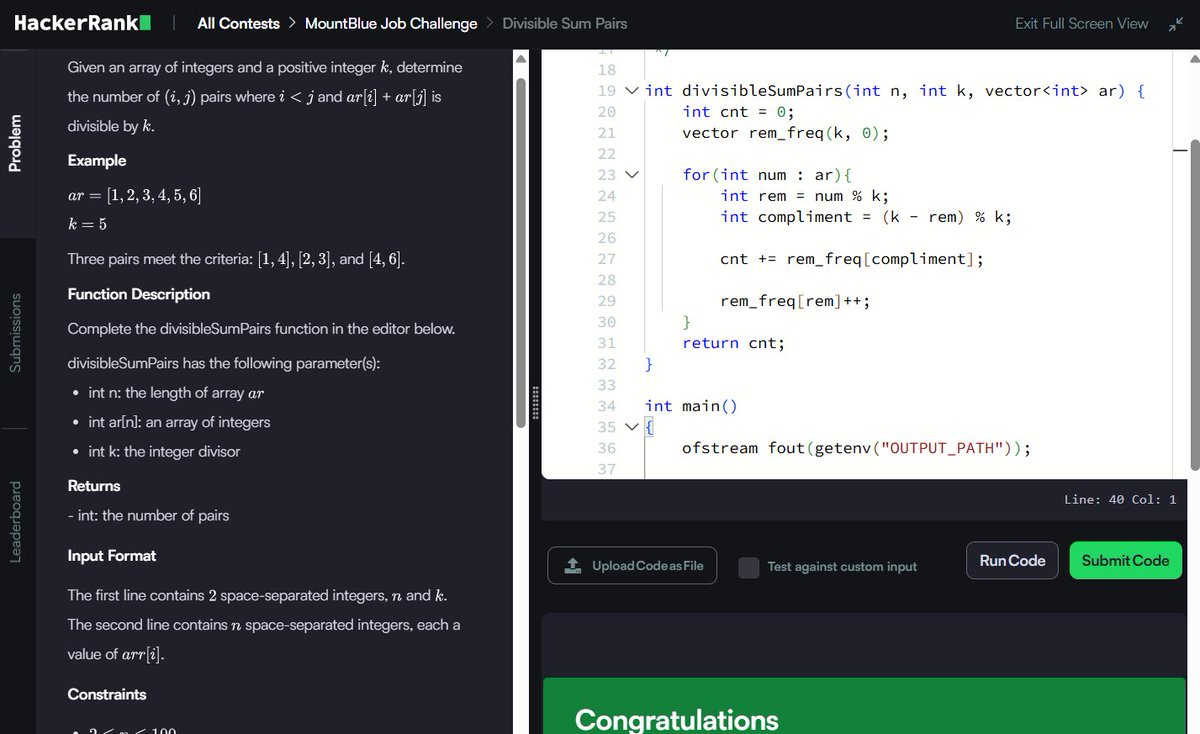Click the Submit Code button
Viewport: 1200px width, 734px height.
tap(1125, 560)
